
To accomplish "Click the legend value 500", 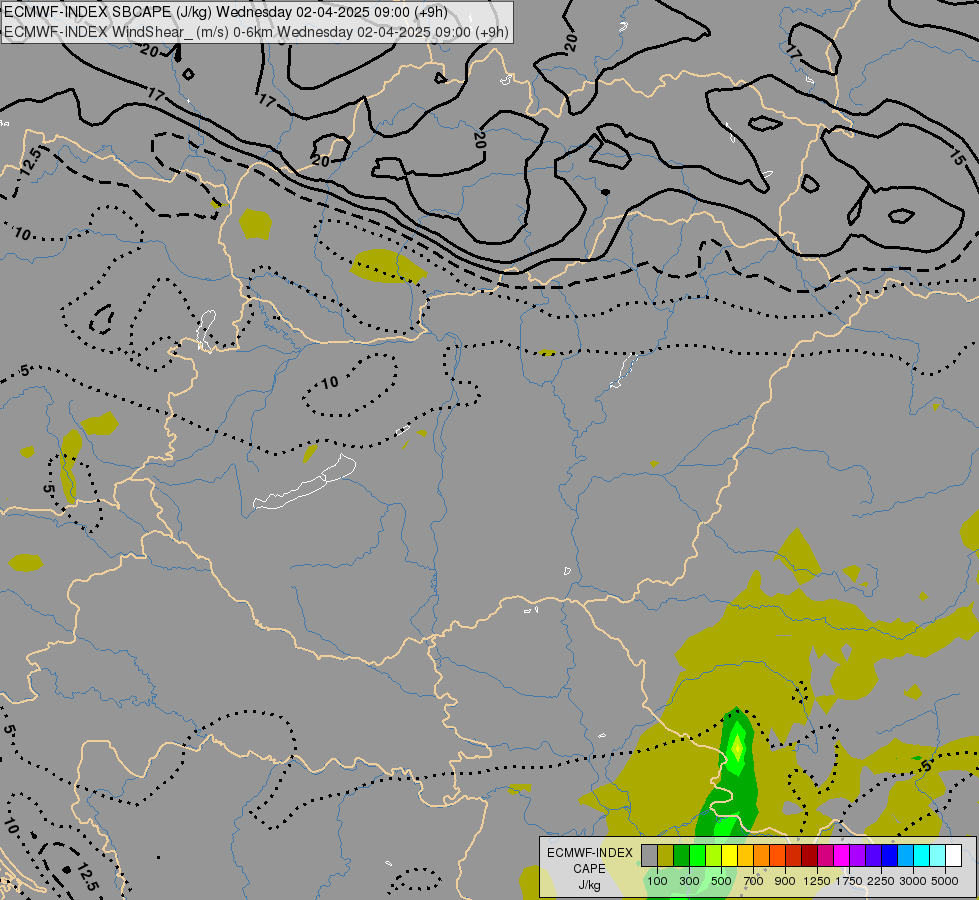I will click(721, 881).
